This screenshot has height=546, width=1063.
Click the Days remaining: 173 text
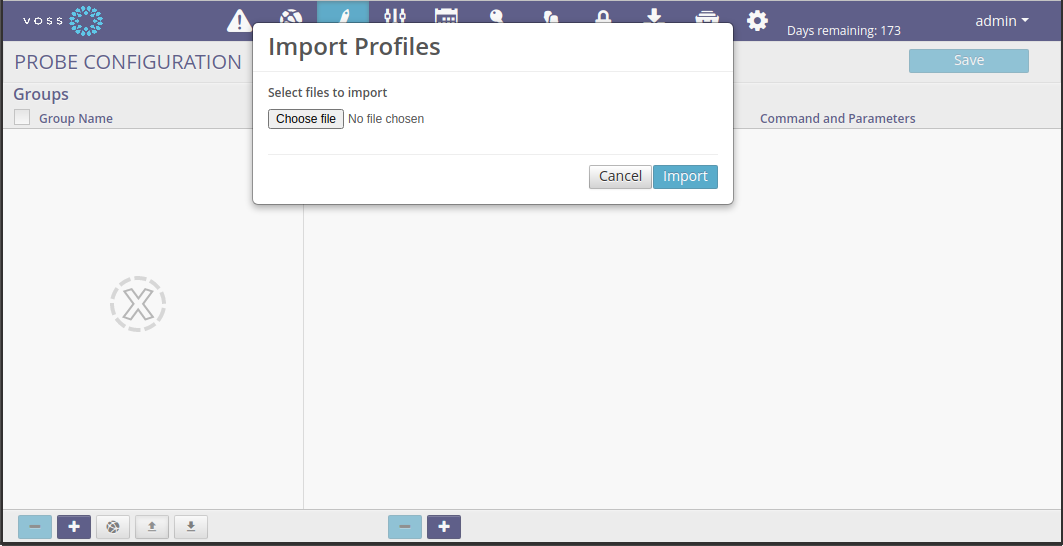click(844, 31)
